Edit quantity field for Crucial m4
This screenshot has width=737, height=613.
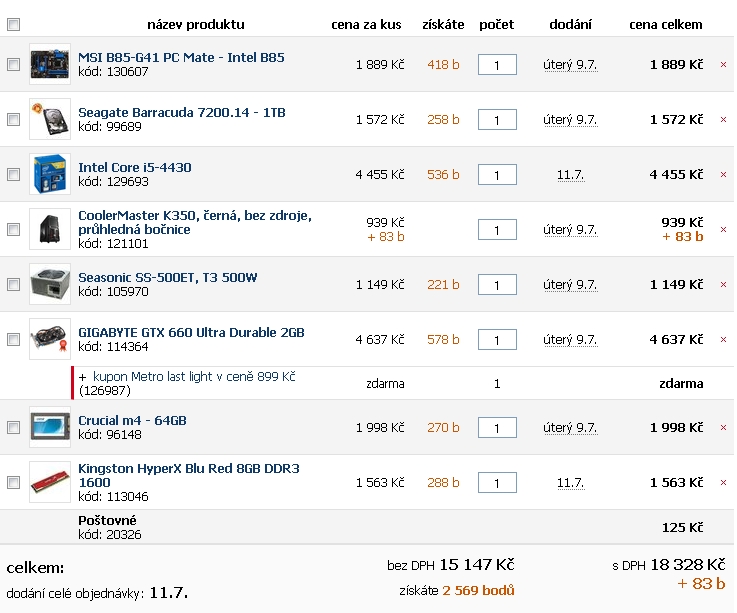point(497,428)
